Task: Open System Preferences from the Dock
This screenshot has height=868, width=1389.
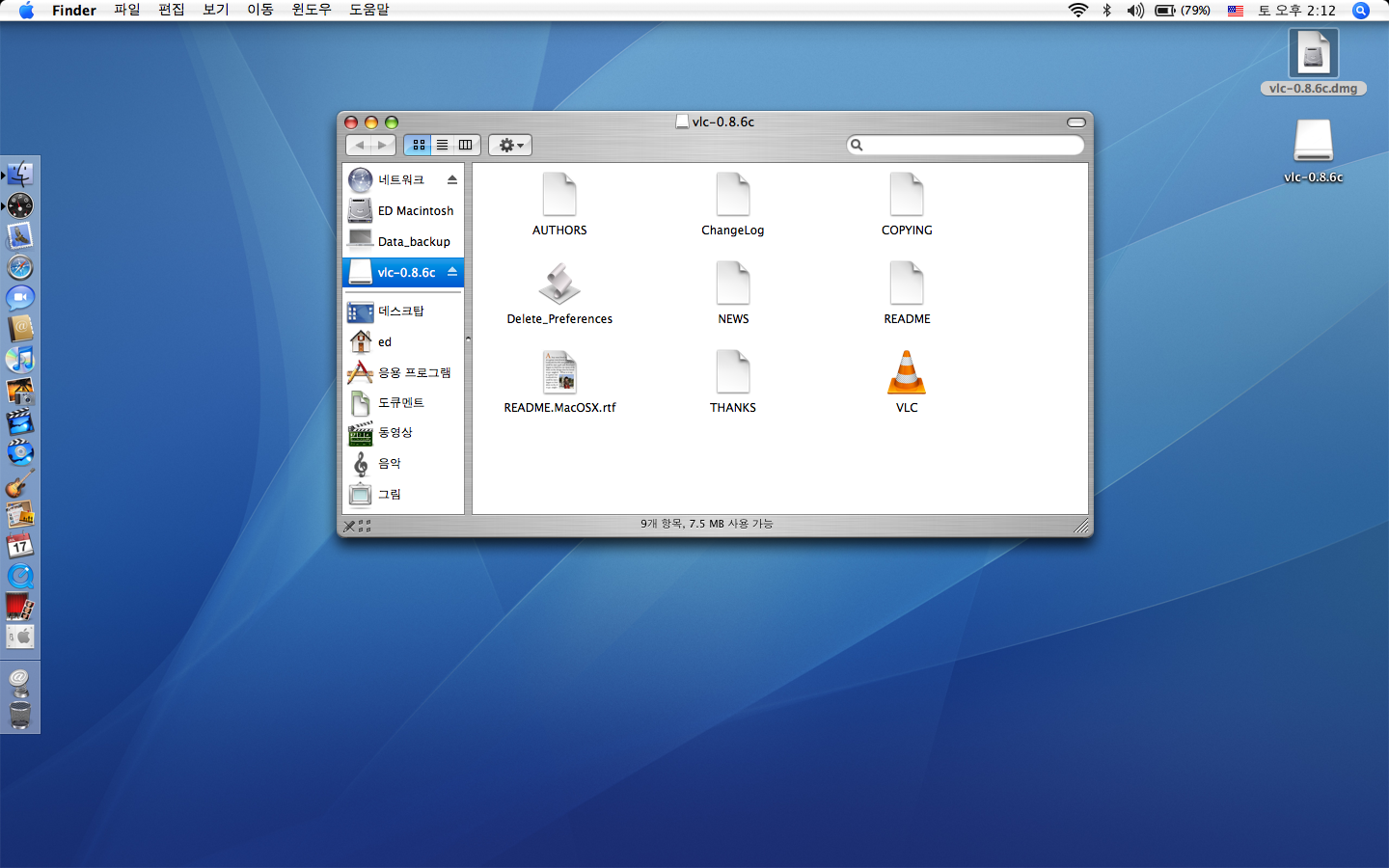Action: [20, 637]
